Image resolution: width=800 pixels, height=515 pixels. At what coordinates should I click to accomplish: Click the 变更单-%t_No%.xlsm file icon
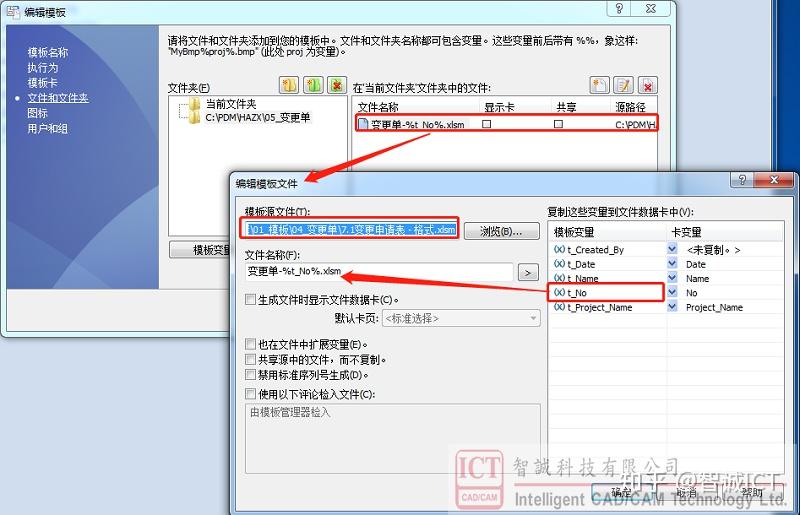[363, 124]
